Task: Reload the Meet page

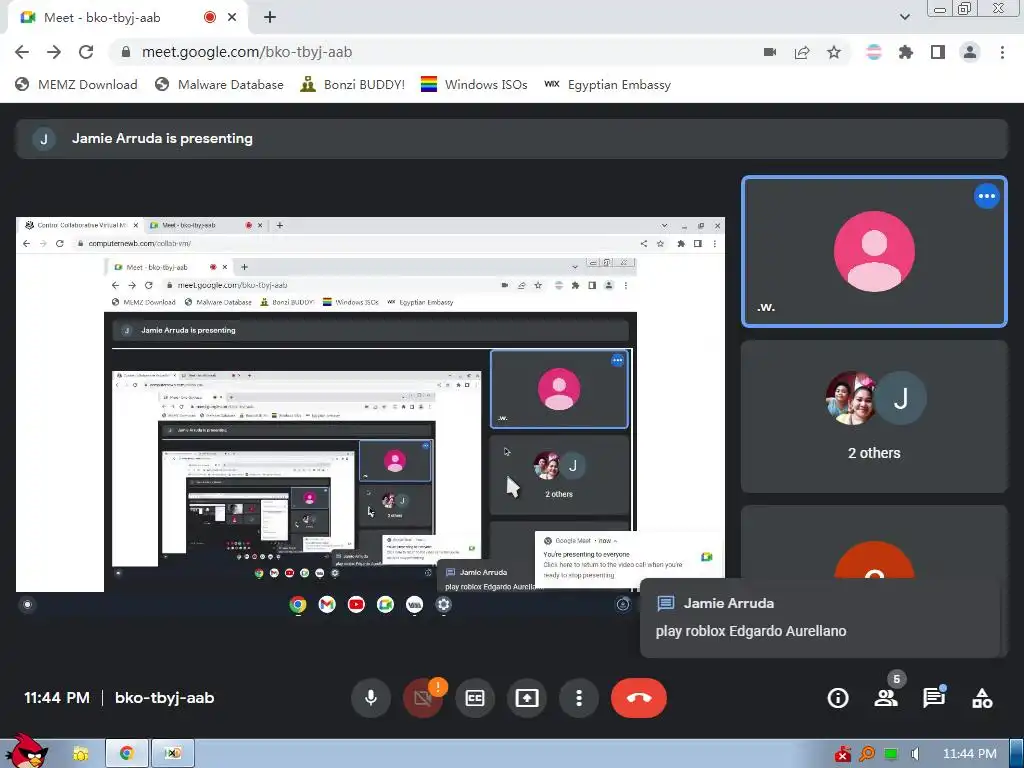Action: coord(86,52)
